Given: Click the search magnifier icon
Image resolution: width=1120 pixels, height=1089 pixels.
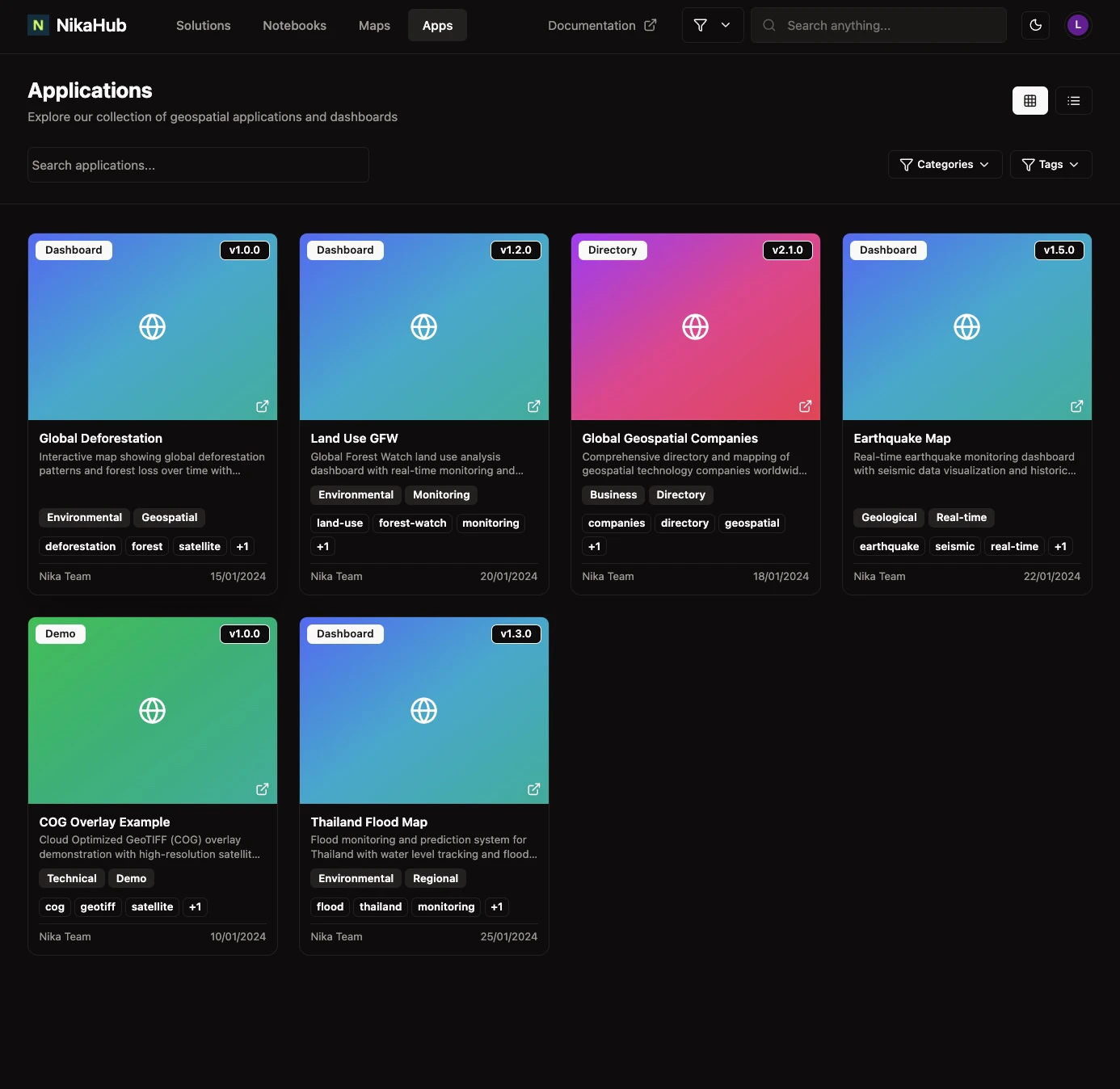Looking at the screenshot, I should 768,25.
